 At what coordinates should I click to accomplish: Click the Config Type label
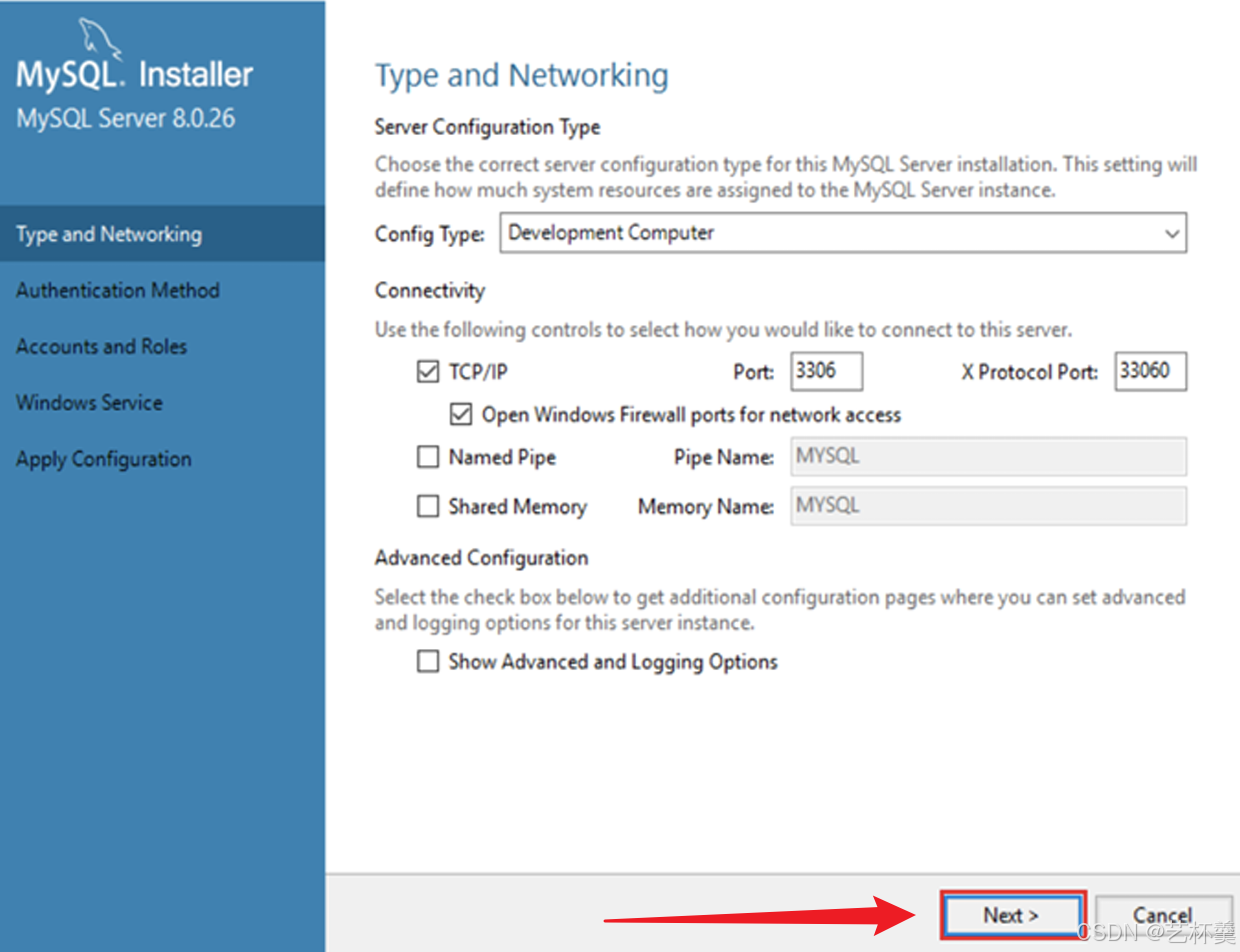click(x=430, y=233)
